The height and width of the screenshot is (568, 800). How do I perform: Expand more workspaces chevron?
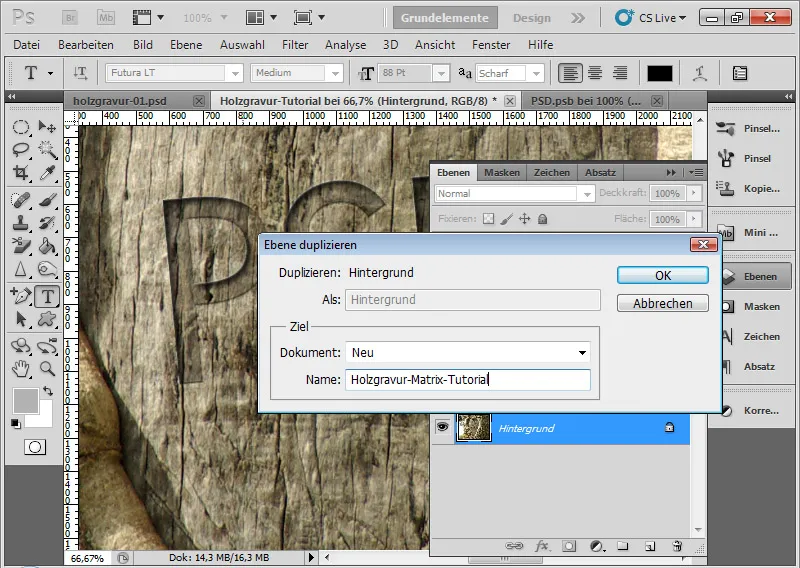click(x=578, y=18)
